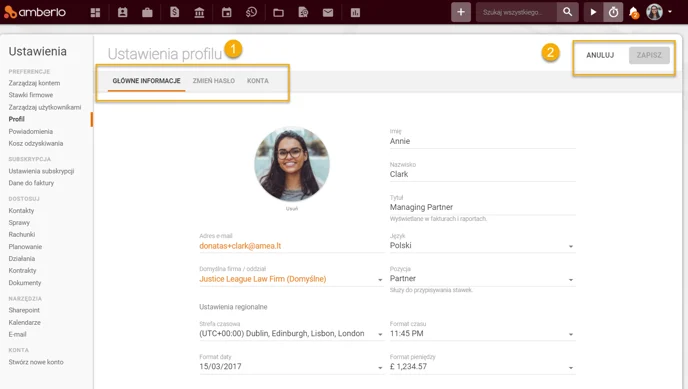Select 'Profil' in the sidebar

coord(17,119)
